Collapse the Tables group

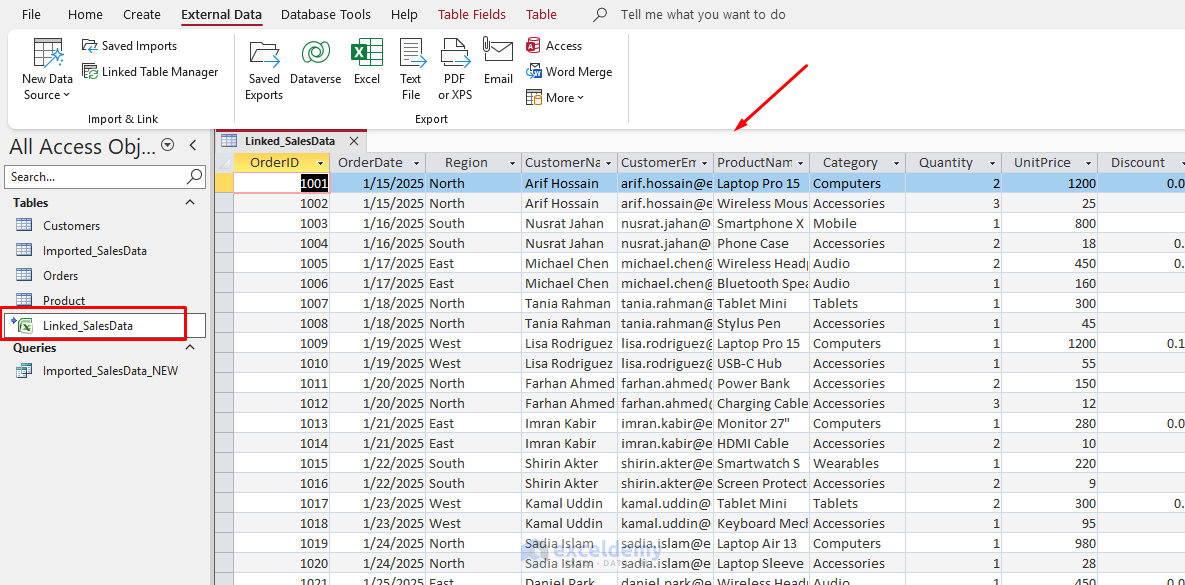190,202
